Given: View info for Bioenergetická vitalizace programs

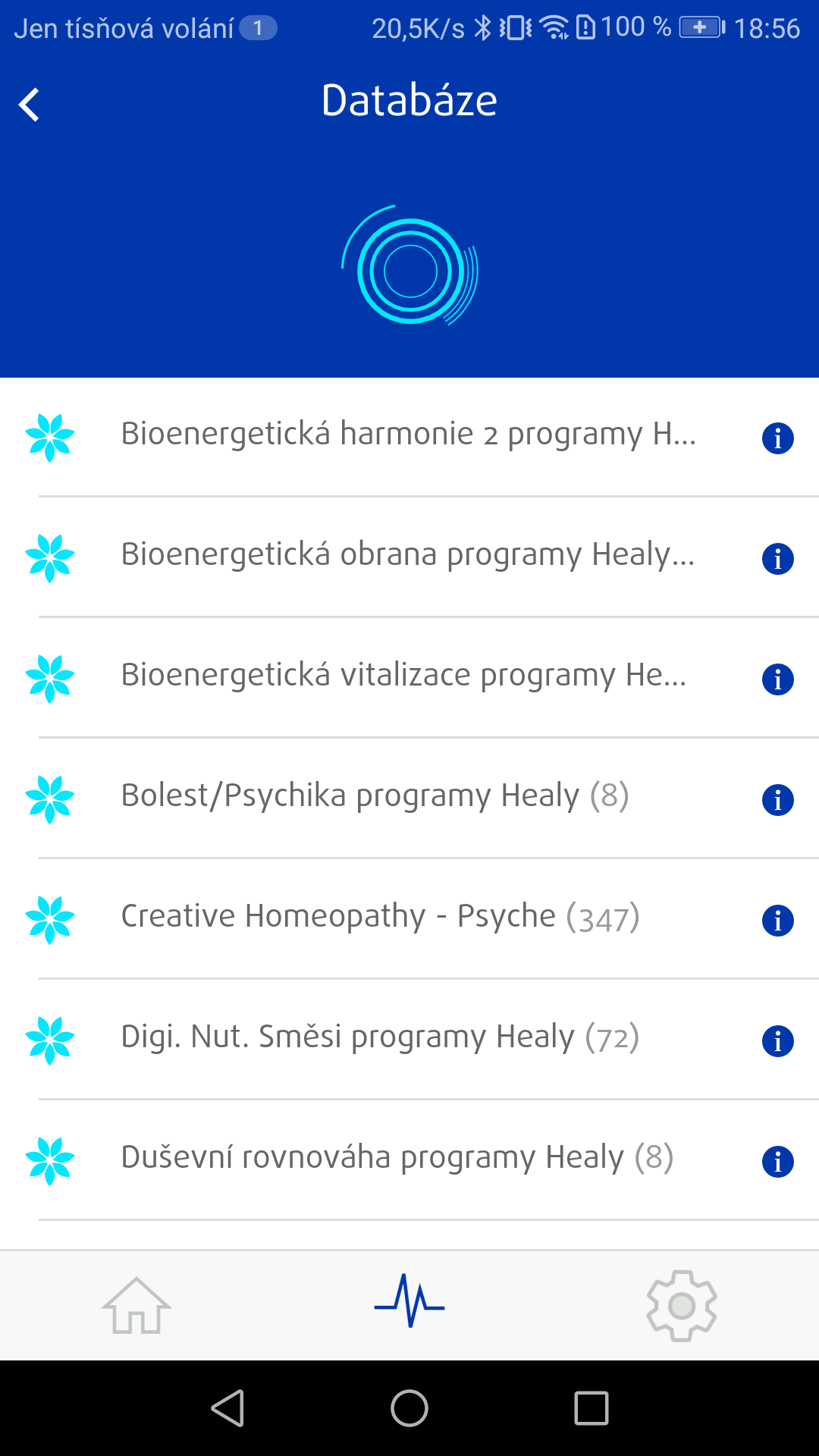Looking at the screenshot, I should coord(777,679).
